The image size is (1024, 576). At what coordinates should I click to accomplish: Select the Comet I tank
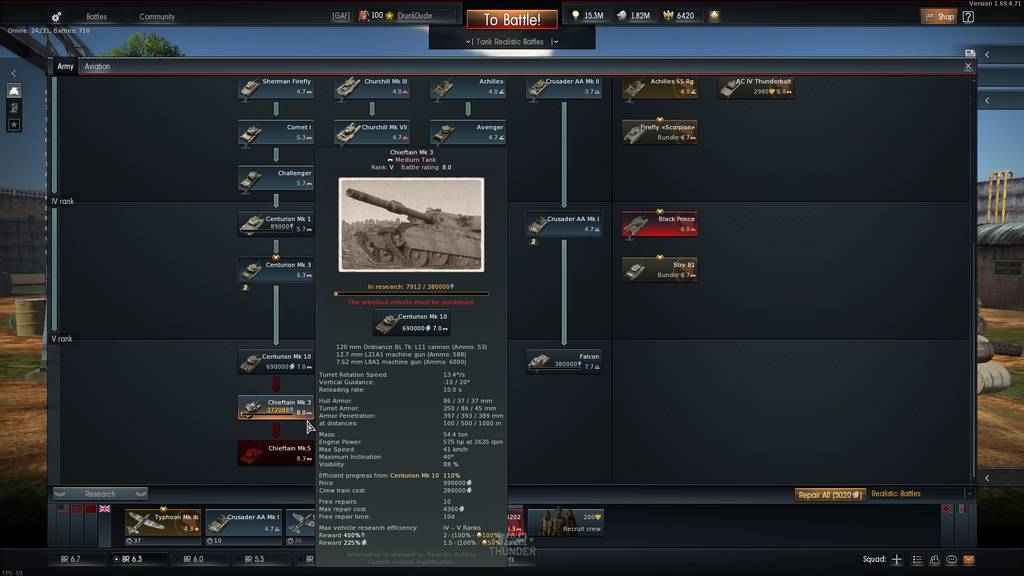(x=276, y=133)
